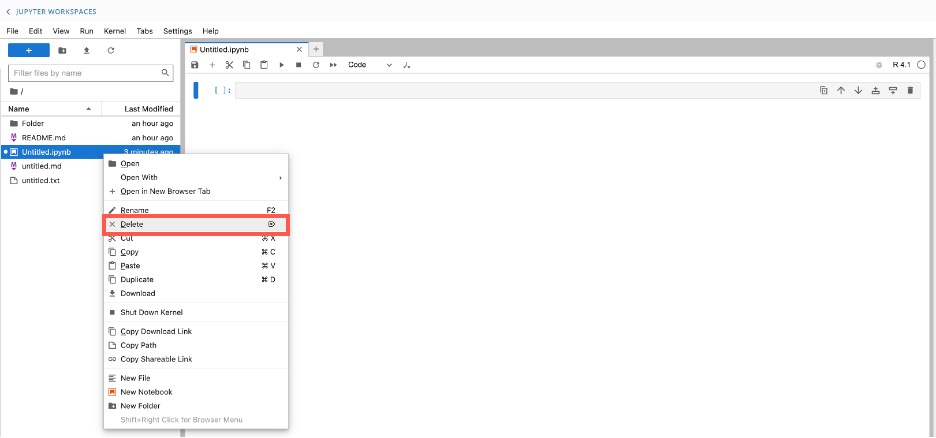The image size is (936, 438).
Task: Create a new folder via toolbar icon
Action: (x=62, y=51)
